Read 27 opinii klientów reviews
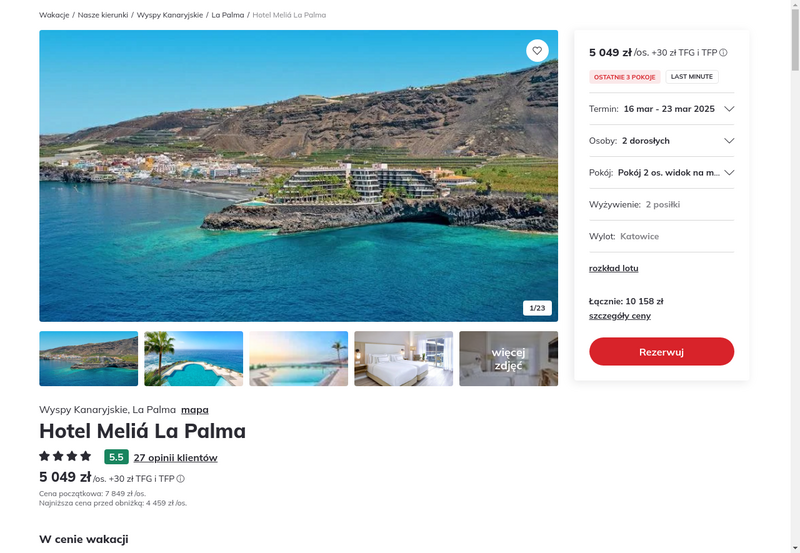Screen dimensions: 800x553 176,458
